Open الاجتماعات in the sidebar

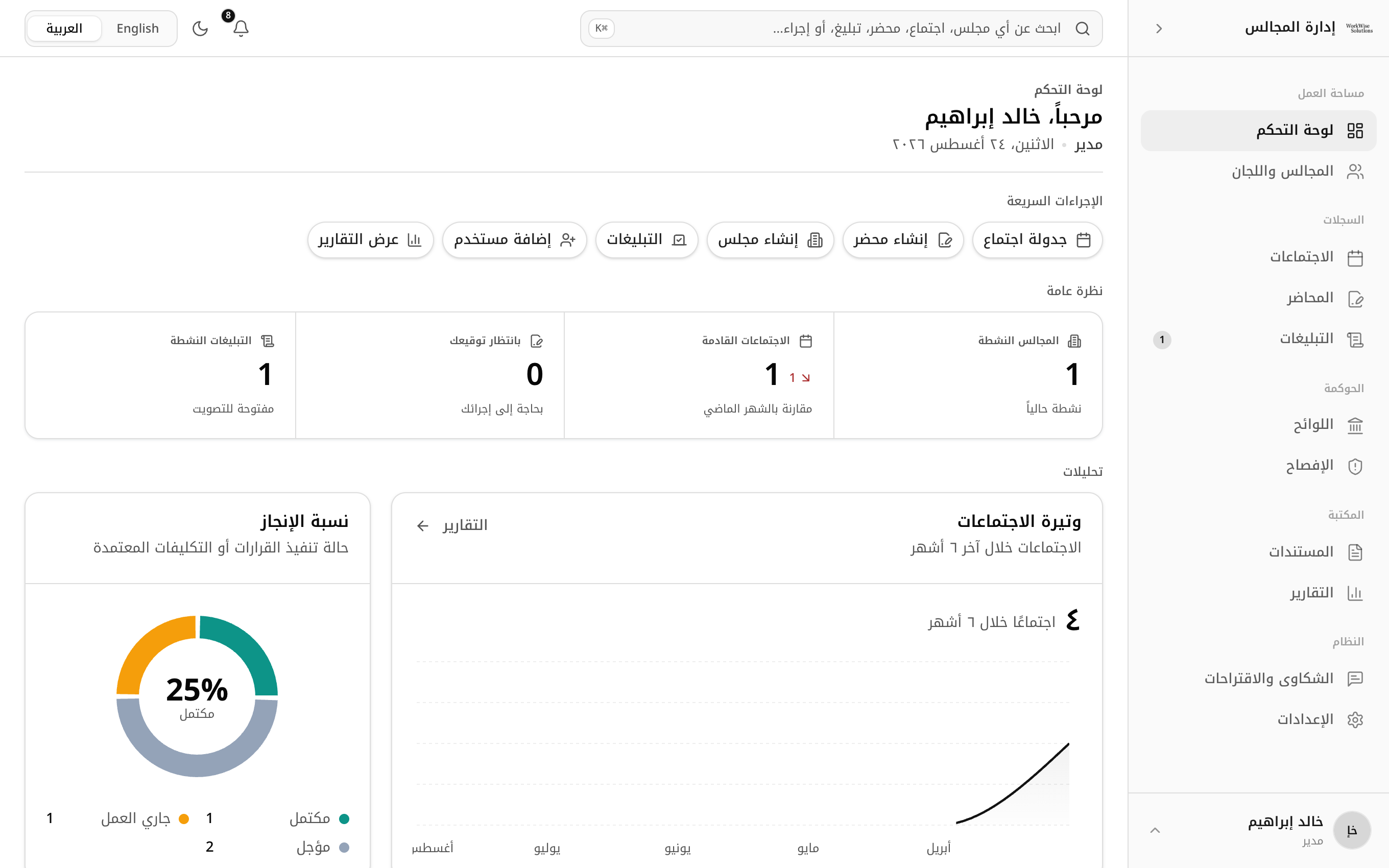(1258, 257)
